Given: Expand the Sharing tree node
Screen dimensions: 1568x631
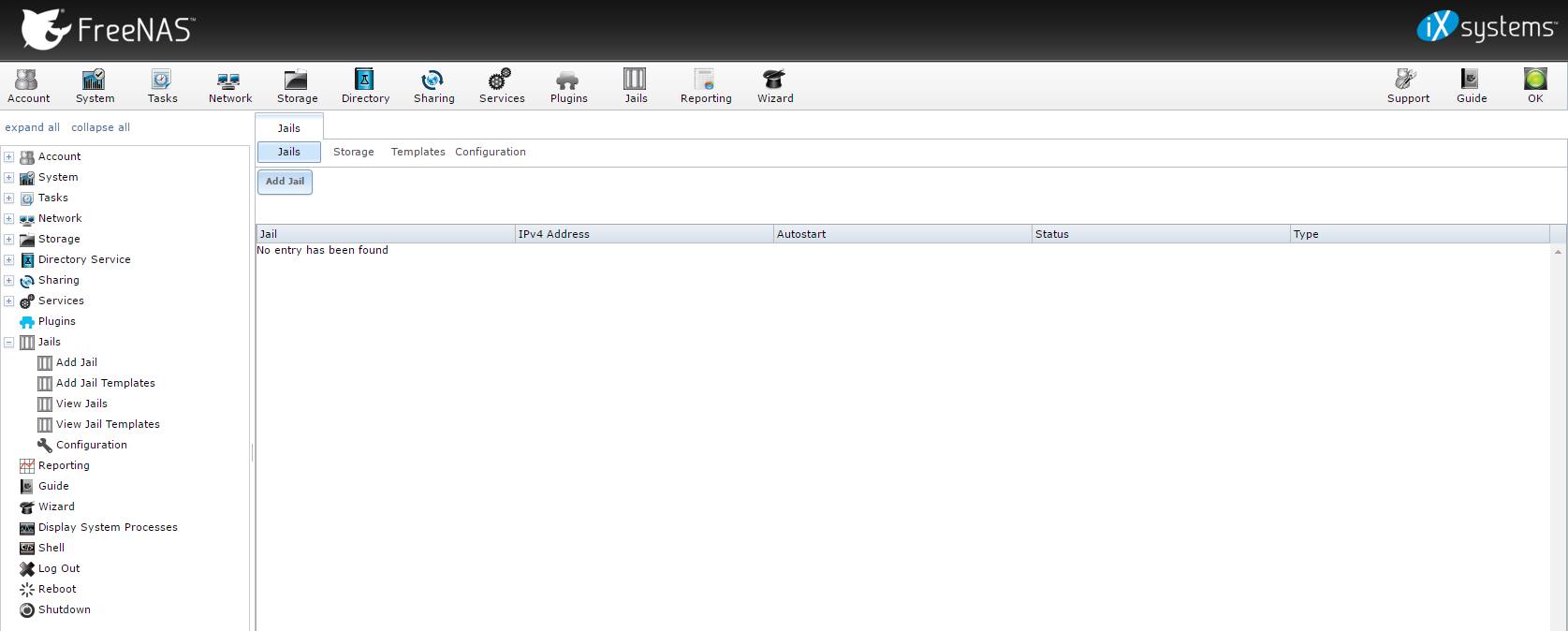Looking at the screenshot, I should click(9, 281).
